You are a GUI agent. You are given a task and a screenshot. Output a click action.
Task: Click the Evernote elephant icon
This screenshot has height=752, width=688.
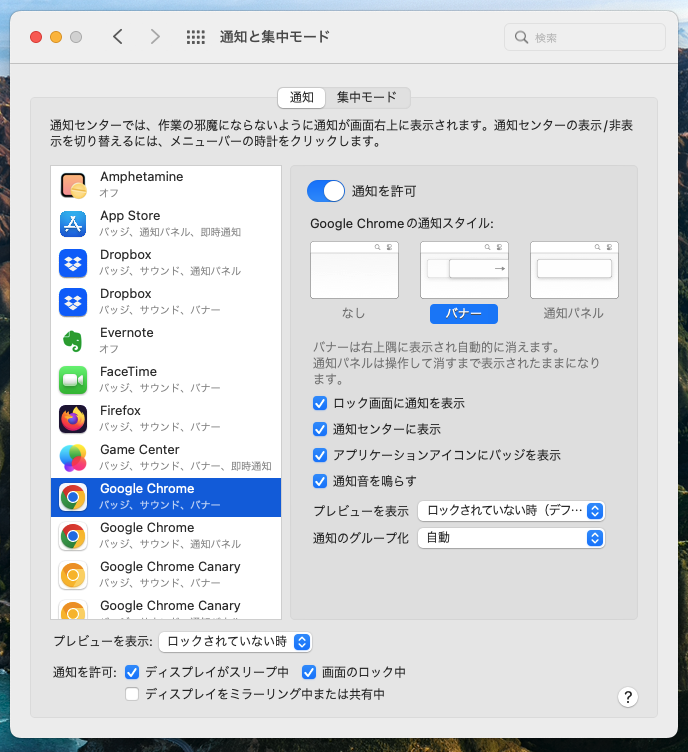tap(73, 341)
